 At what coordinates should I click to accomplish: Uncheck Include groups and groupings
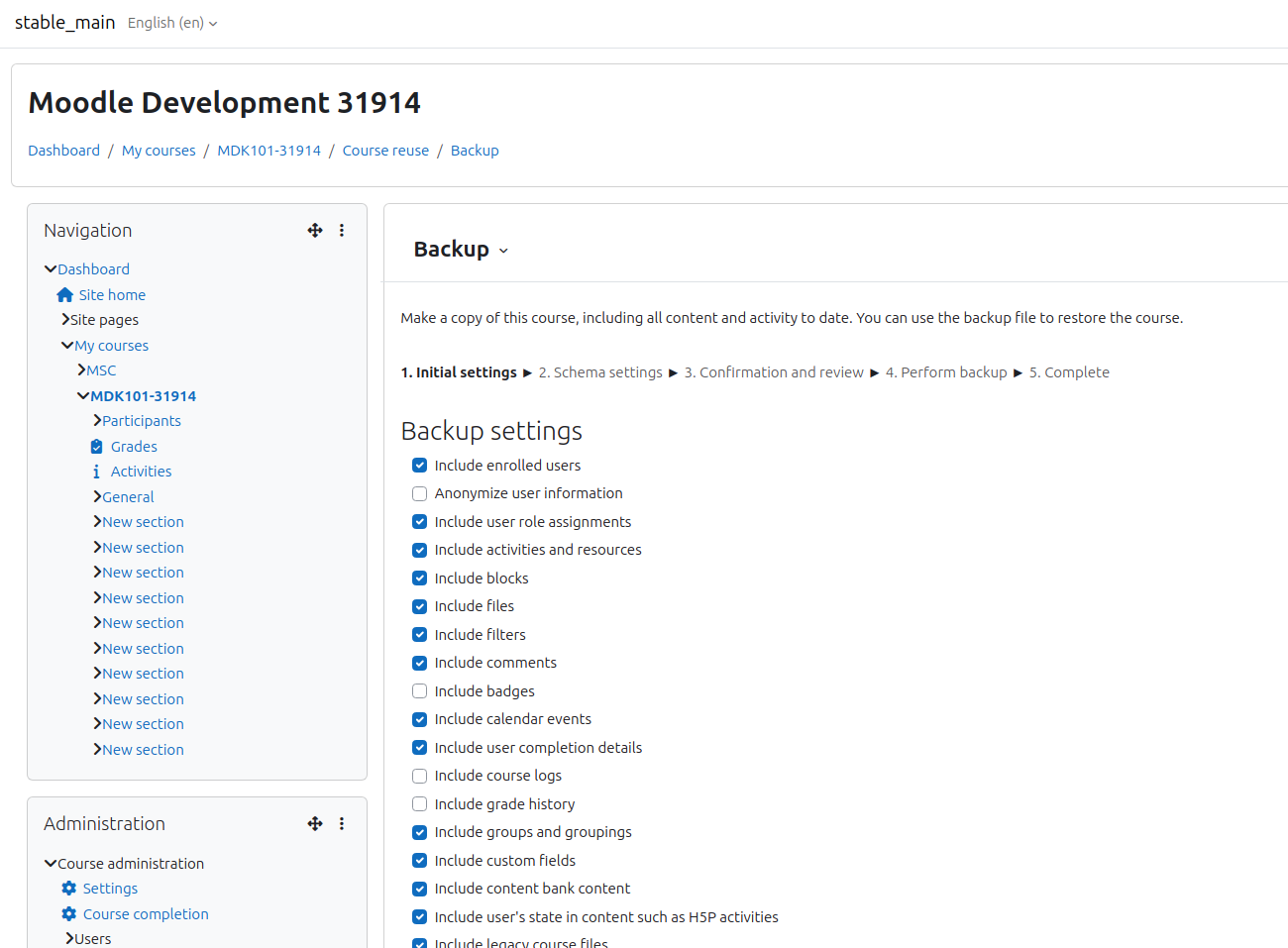(x=420, y=832)
